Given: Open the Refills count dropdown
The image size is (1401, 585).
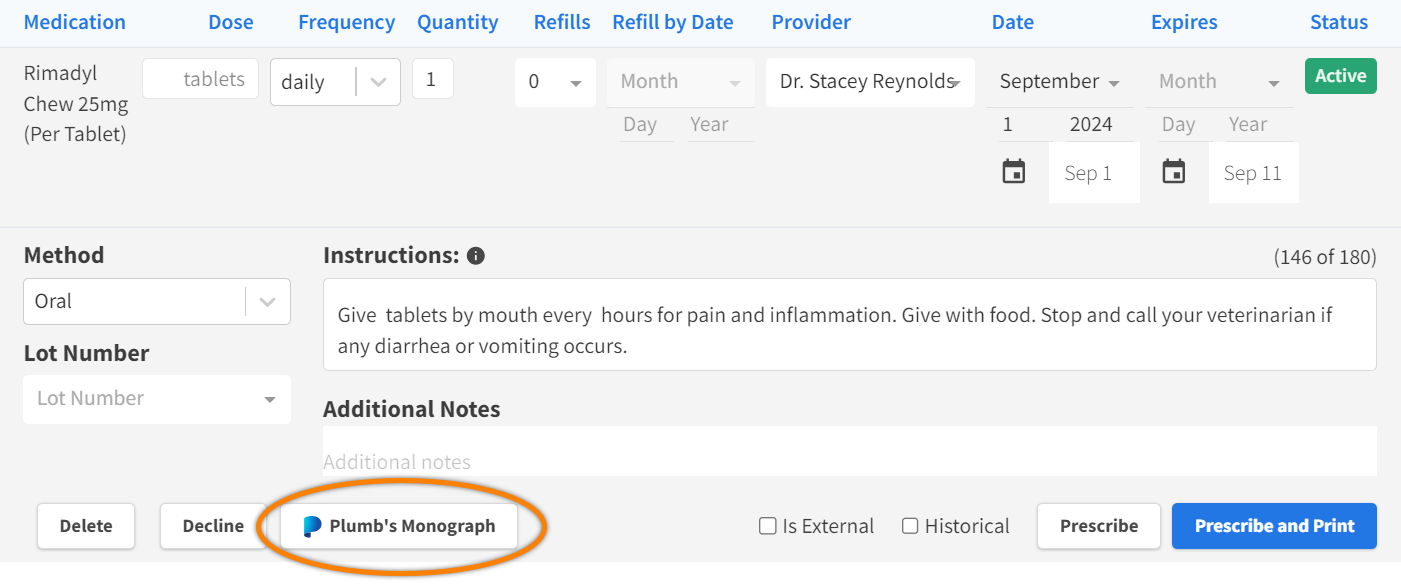Looking at the screenshot, I should click(x=555, y=82).
